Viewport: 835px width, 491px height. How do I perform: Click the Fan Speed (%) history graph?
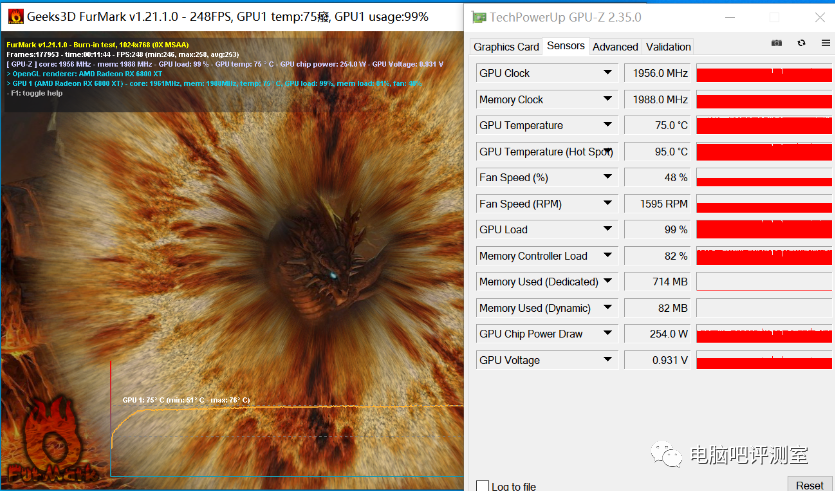(x=764, y=177)
